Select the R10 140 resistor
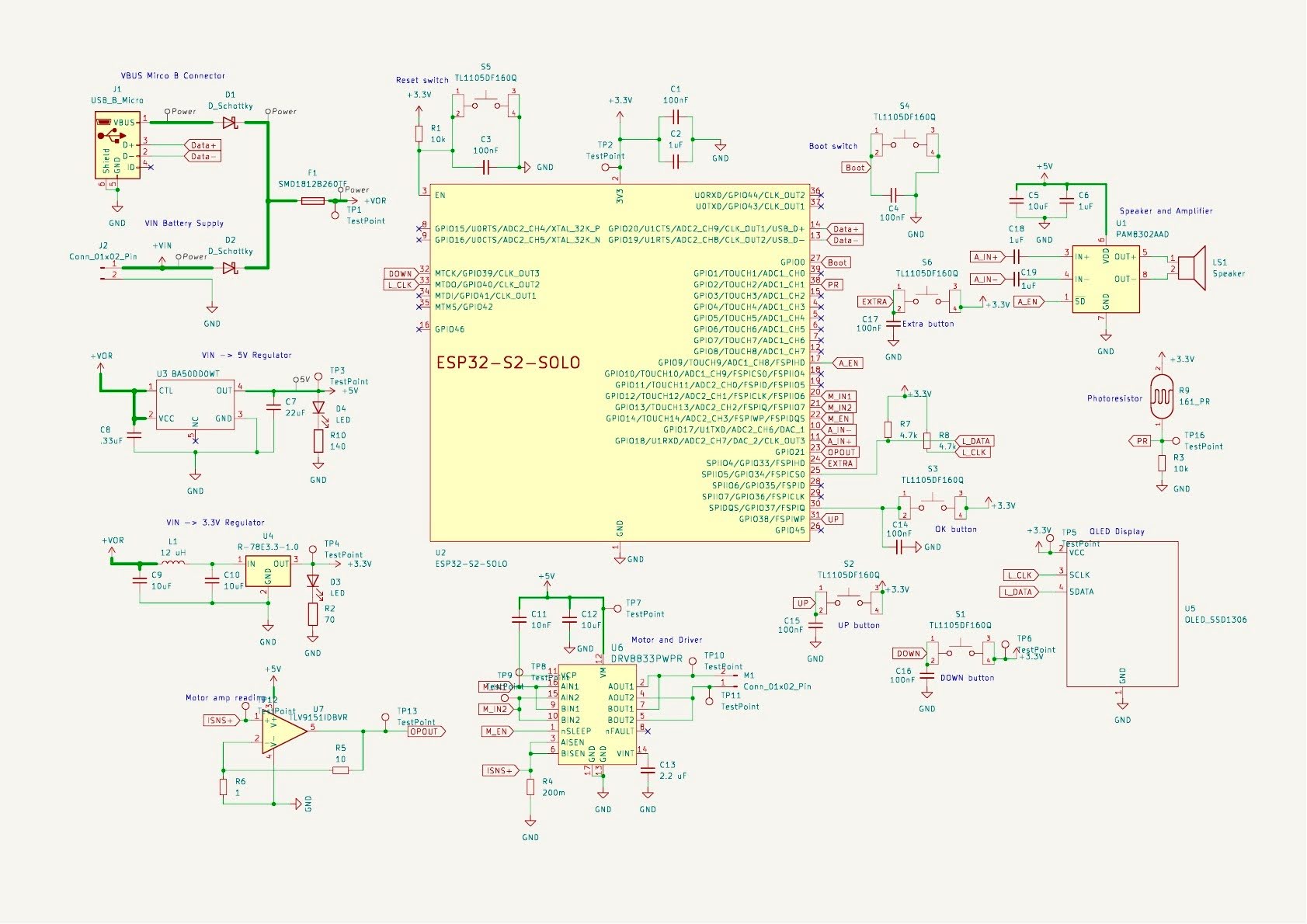The width and height of the screenshot is (1307, 924). coord(318,441)
